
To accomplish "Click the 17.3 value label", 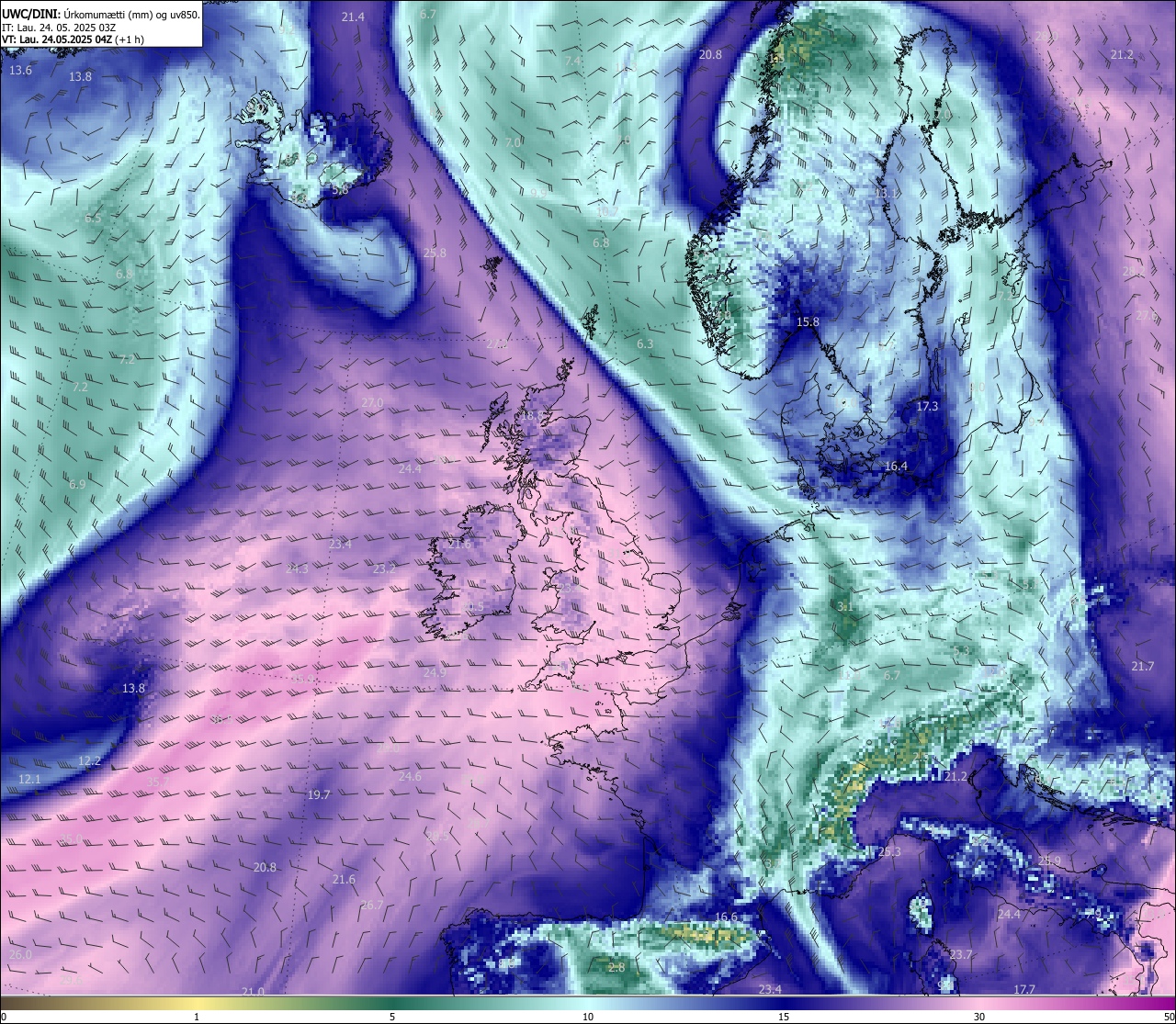I will pos(927,407).
